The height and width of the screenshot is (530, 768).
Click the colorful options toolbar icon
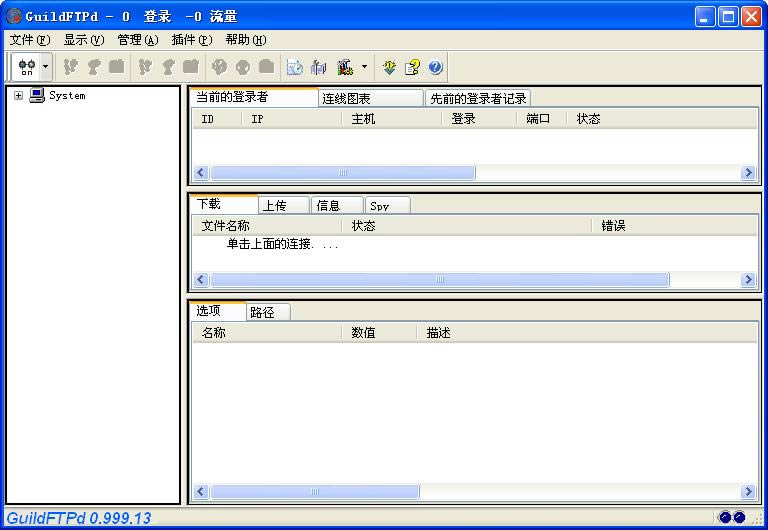click(345, 67)
